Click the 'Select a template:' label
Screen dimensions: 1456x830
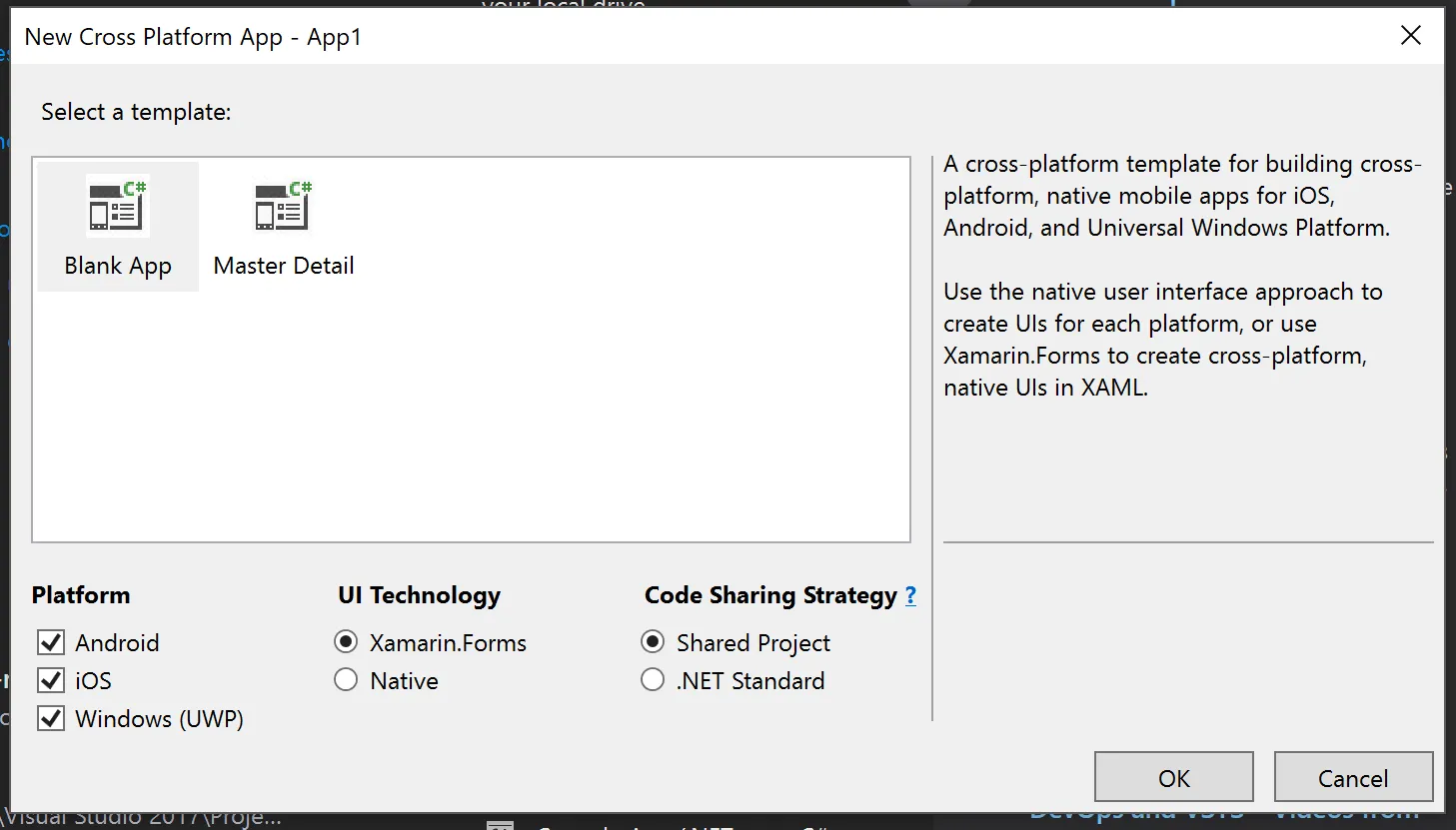tap(136, 112)
